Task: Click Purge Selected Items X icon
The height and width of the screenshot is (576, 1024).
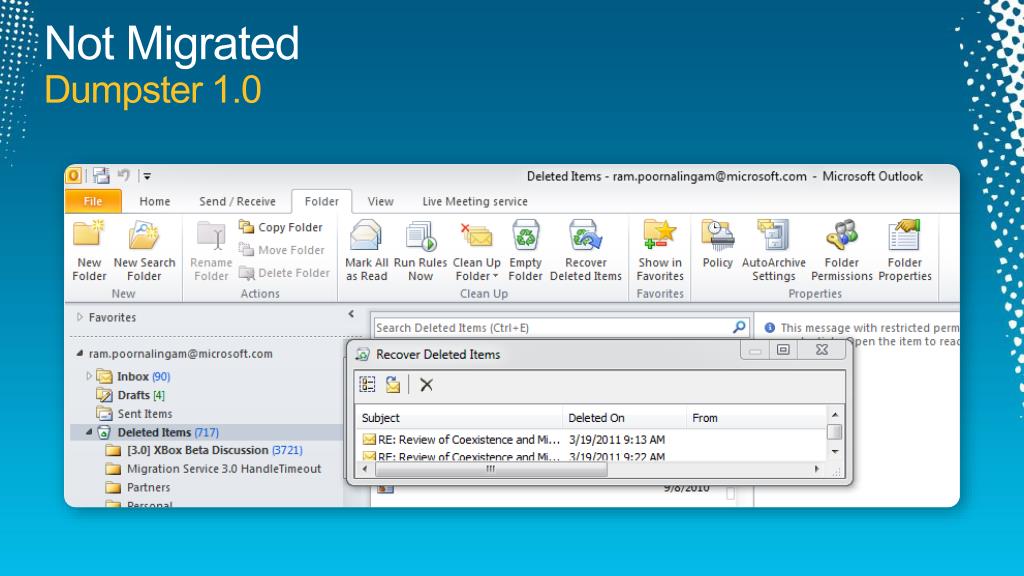Action: click(426, 385)
